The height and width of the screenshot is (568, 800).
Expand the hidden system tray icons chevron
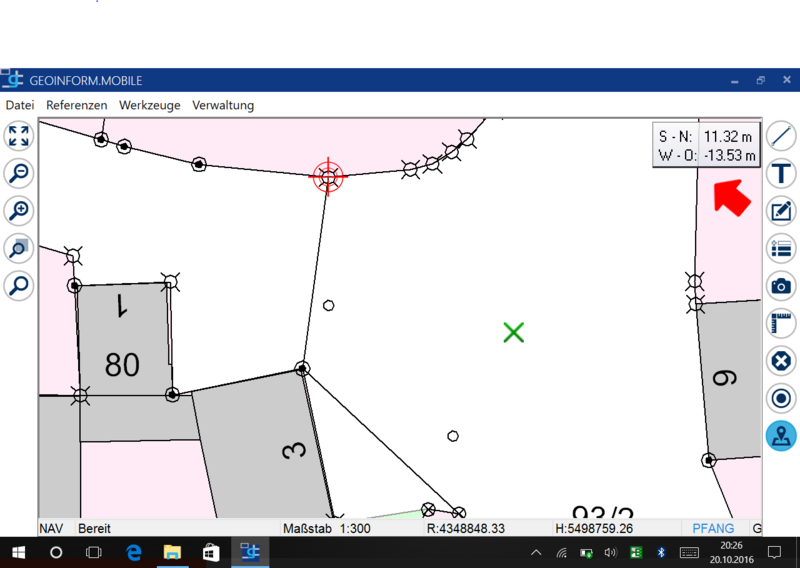tap(536, 552)
